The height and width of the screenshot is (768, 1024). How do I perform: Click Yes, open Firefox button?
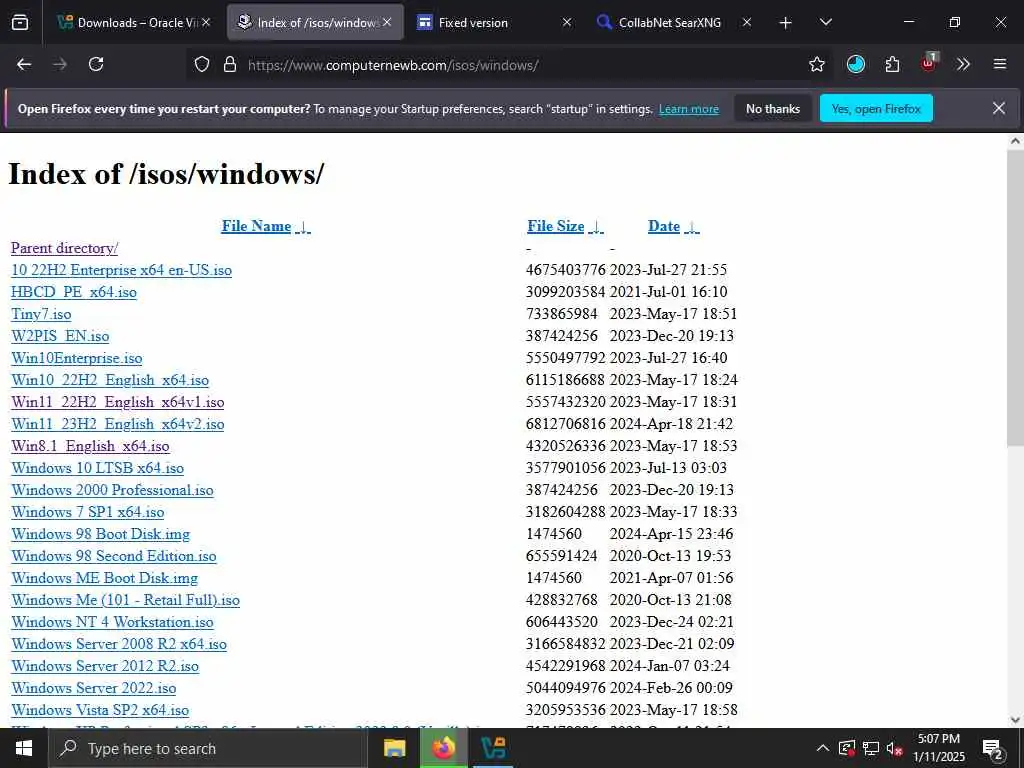pos(876,108)
